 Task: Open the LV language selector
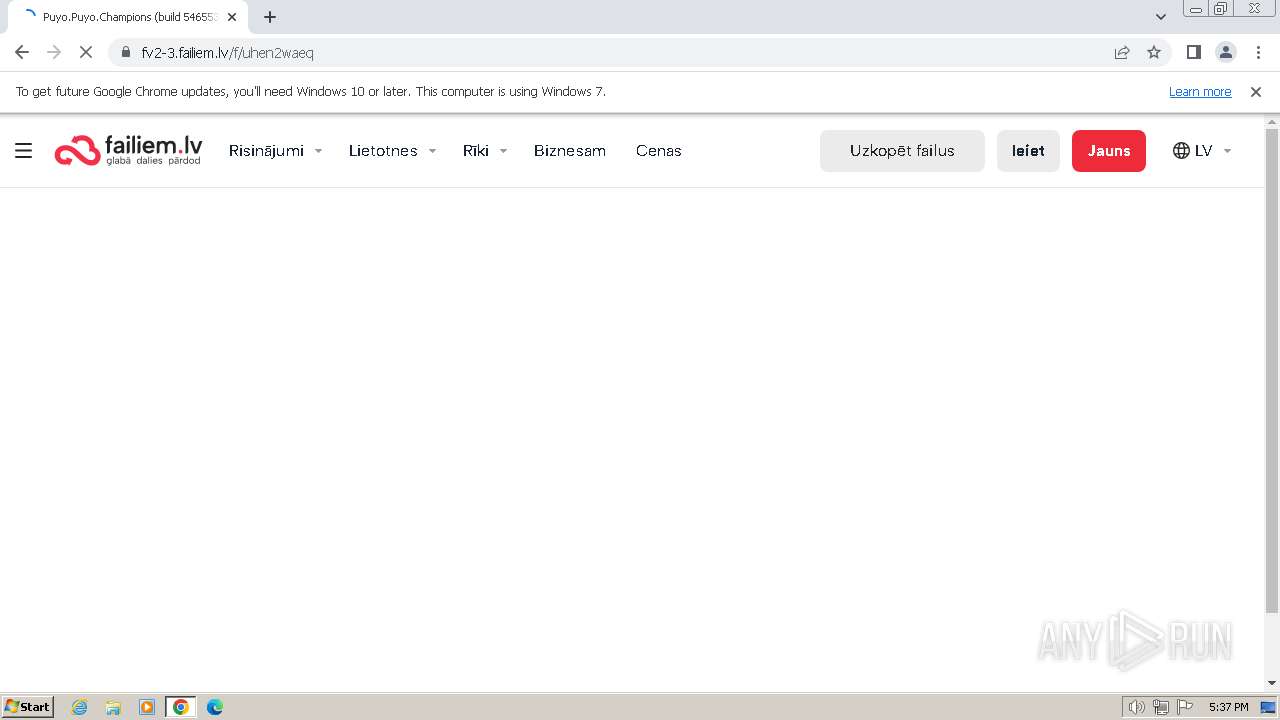(1202, 151)
